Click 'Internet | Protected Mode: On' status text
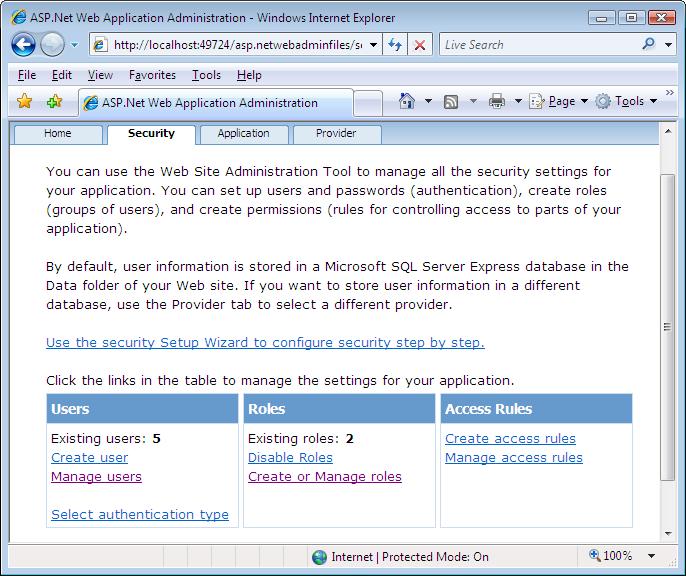Viewport: 686px width, 576px height. tap(410, 557)
